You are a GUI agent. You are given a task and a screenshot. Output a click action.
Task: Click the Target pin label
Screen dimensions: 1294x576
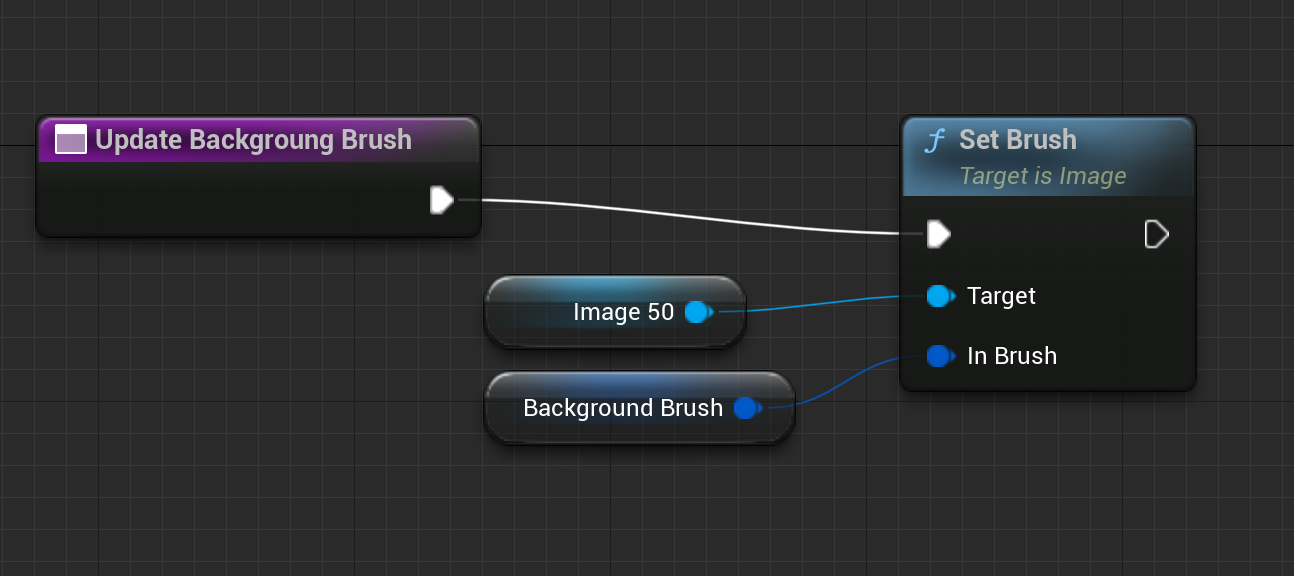click(x=1001, y=296)
